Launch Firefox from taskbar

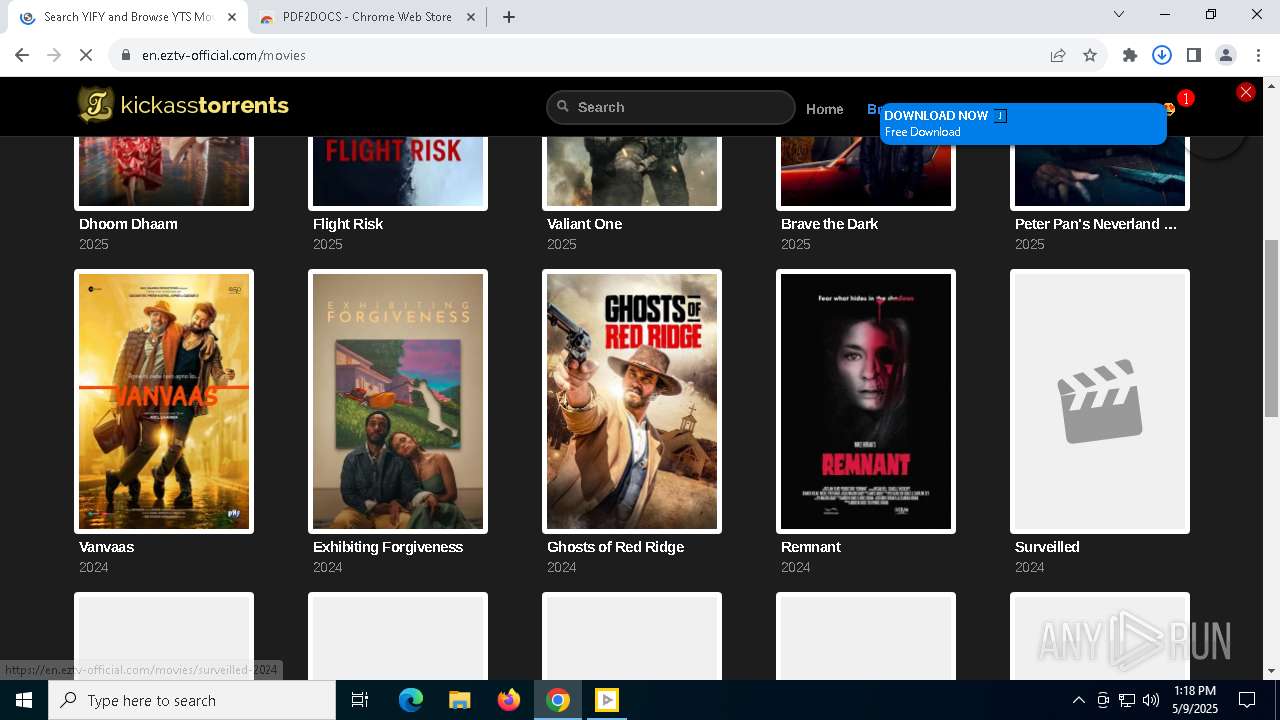(x=508, y=700)
